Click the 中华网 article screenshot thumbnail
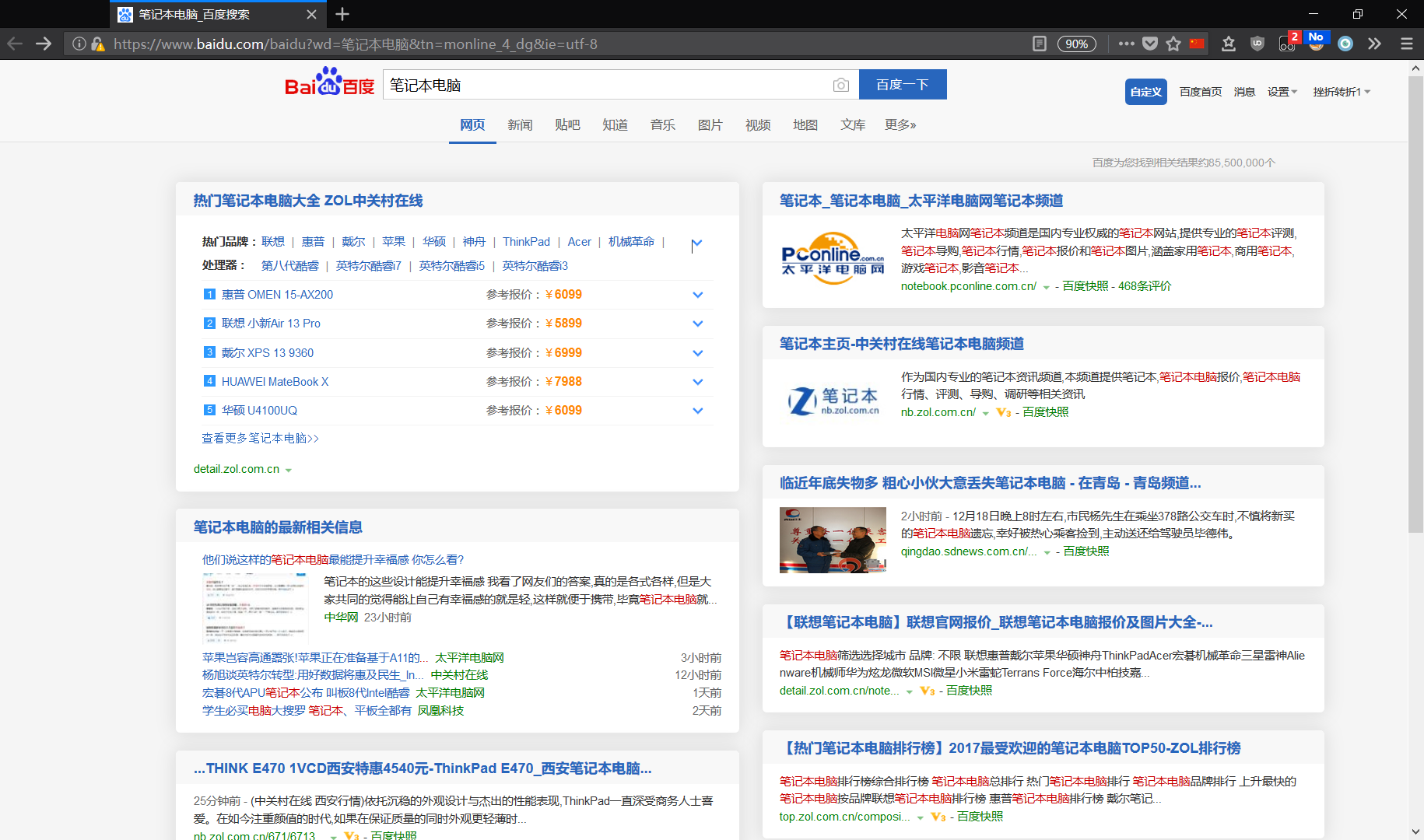 (x=254, y=607)
